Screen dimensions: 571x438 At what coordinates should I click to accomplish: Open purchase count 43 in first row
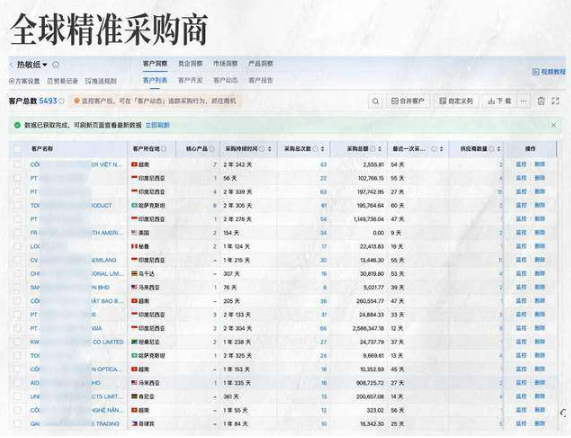pos(323,165)
